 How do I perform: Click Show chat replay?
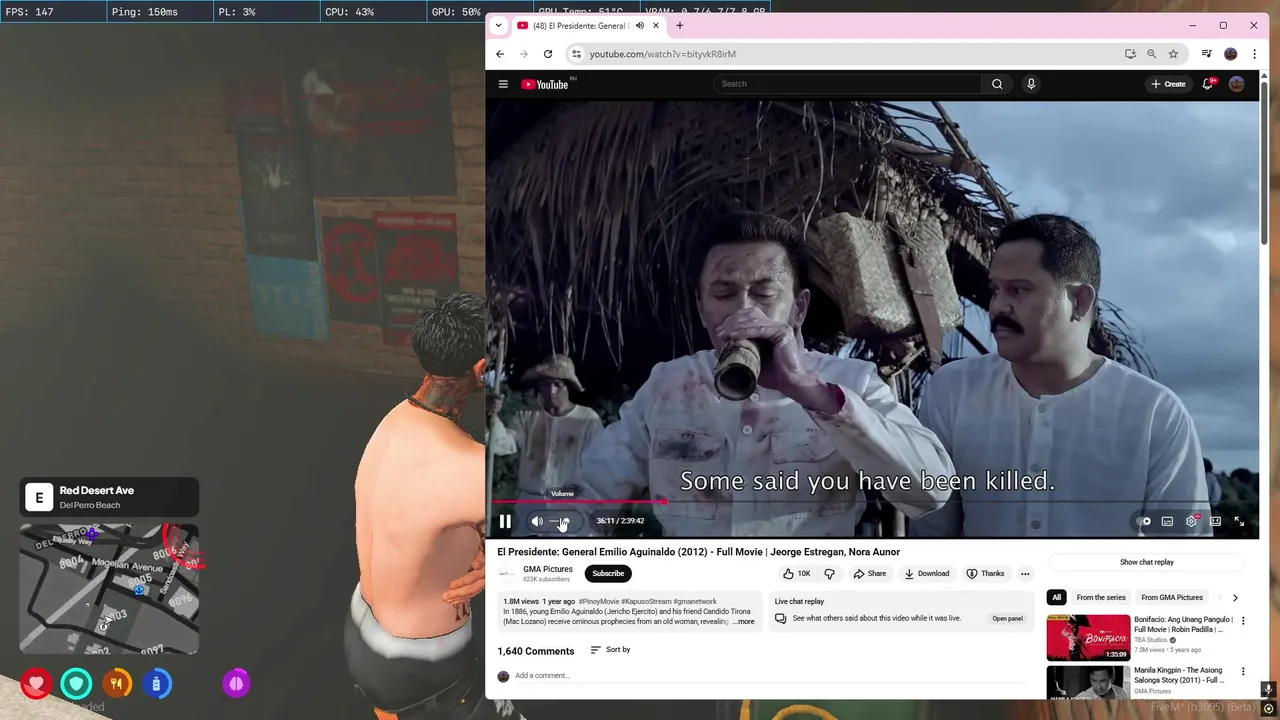point(1147,562)
